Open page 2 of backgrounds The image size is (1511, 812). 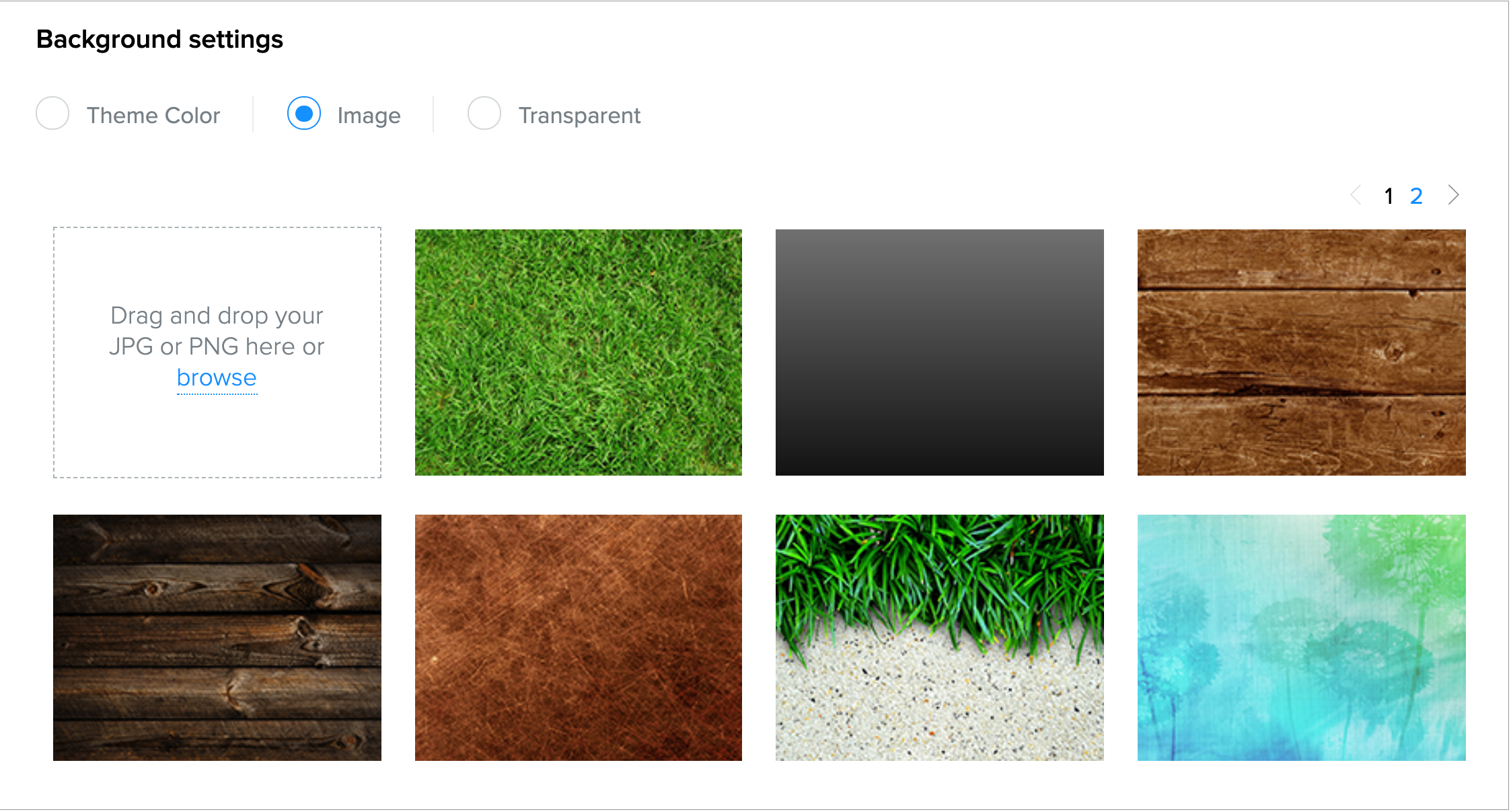(1416, 196)
